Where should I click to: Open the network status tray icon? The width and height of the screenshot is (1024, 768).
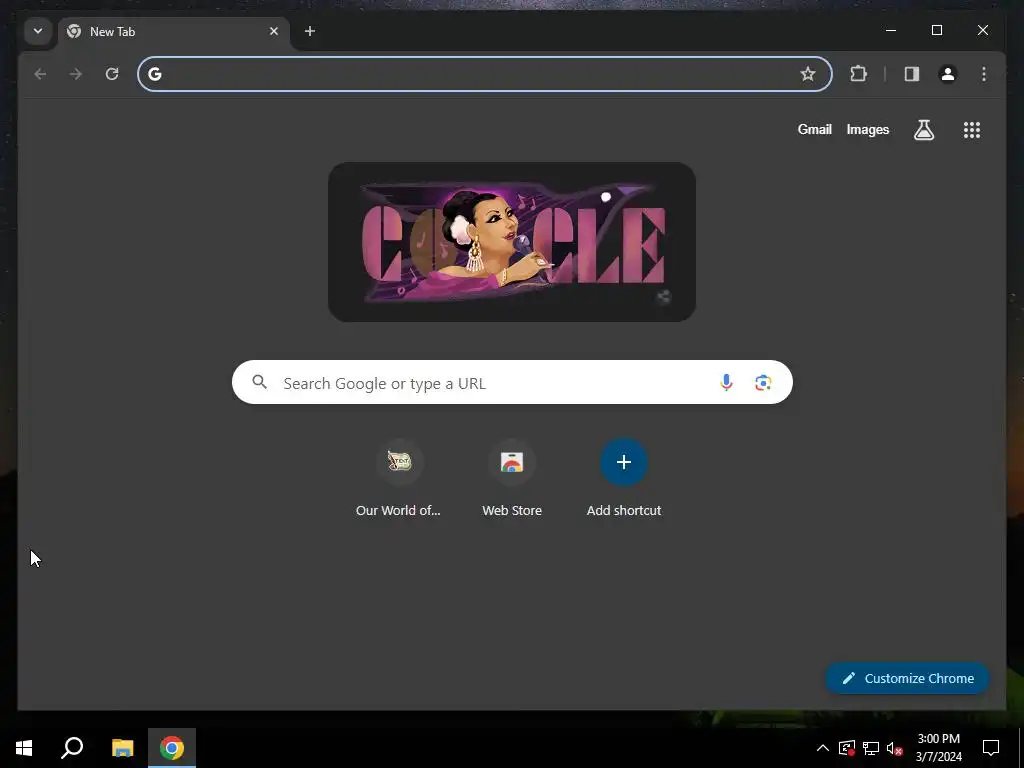871,748
